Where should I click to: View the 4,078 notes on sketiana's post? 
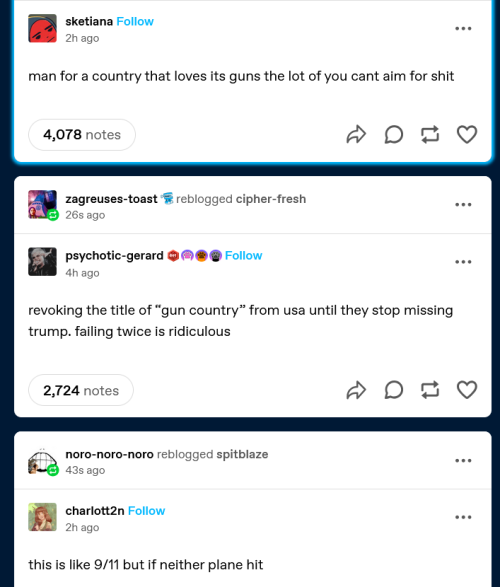[x=82, y=135]
